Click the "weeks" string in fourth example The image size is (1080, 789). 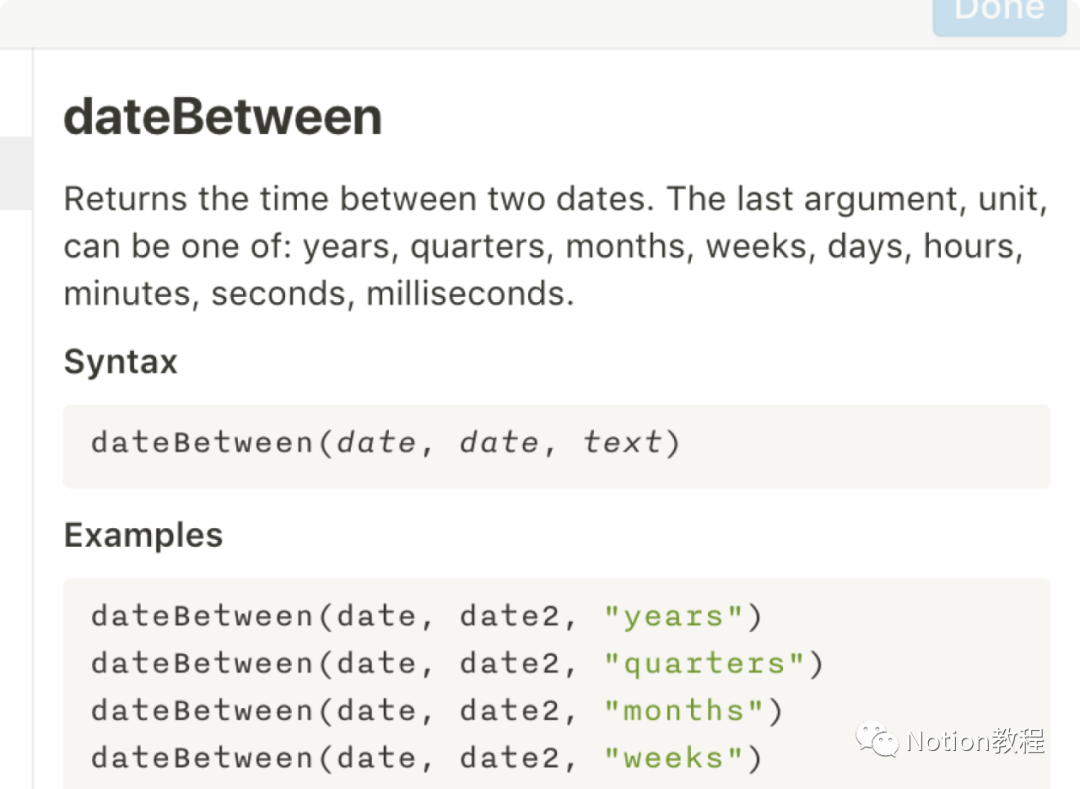coord(674,758)
